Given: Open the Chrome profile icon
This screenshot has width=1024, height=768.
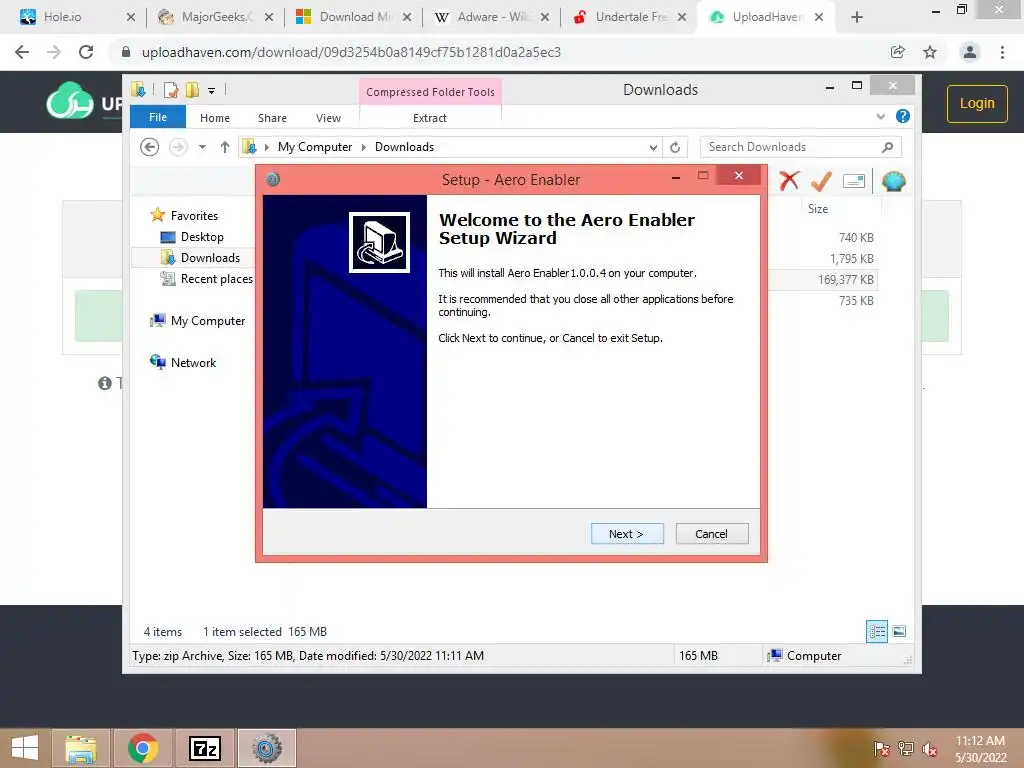Looking at the screenshot, I should [x=970, y=52].
